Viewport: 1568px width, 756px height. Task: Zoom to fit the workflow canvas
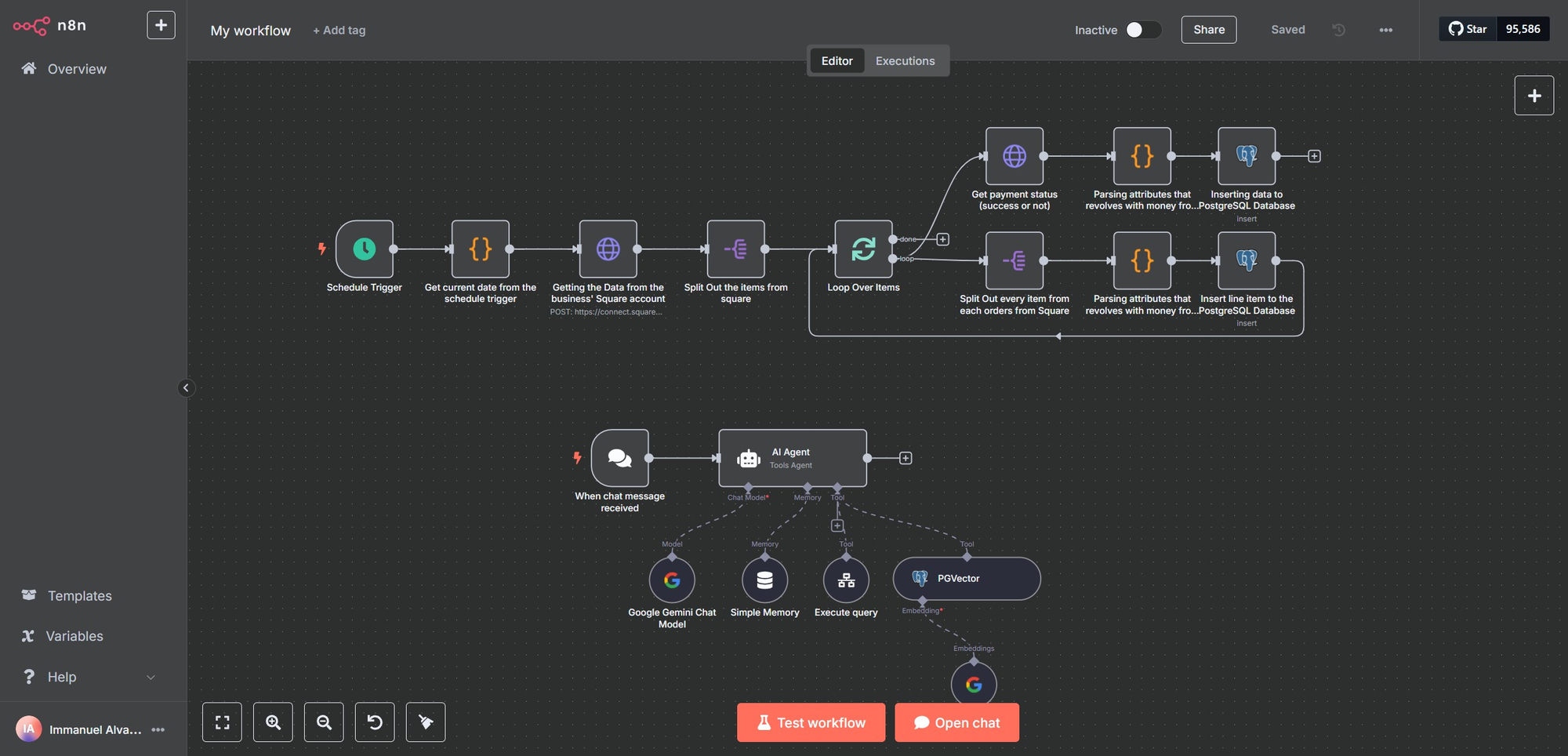[x=222, y=722]
